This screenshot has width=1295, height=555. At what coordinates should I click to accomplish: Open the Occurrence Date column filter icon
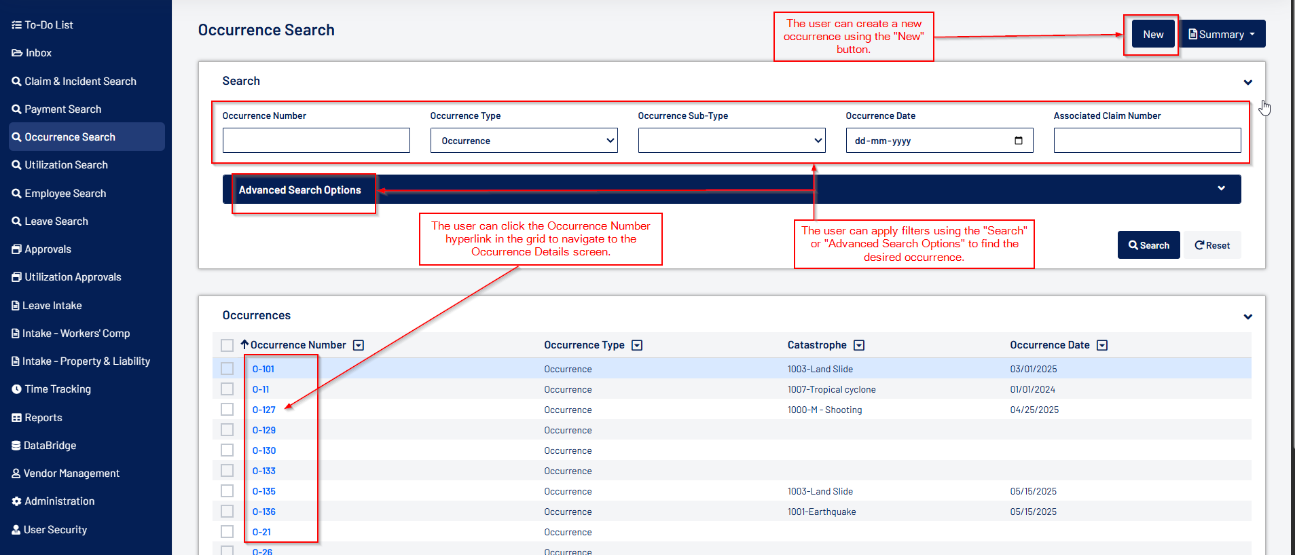tap(1102, 345)
